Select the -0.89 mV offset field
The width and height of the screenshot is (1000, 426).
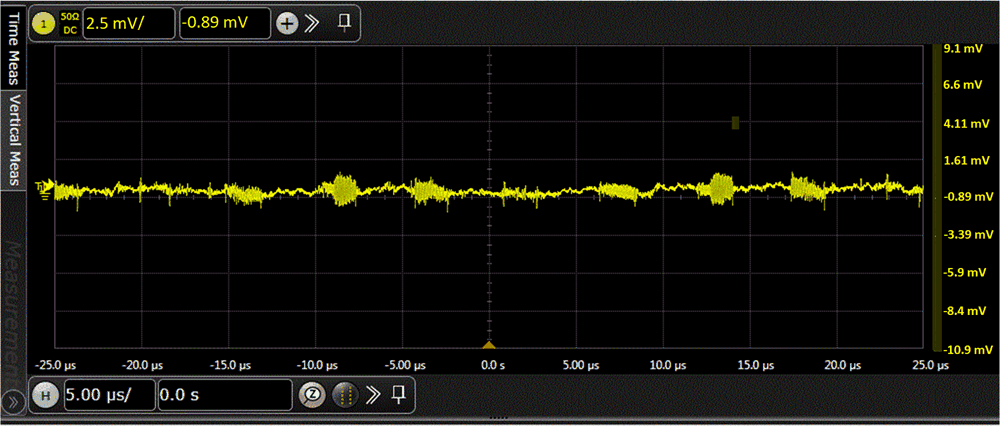pos(224,23)
